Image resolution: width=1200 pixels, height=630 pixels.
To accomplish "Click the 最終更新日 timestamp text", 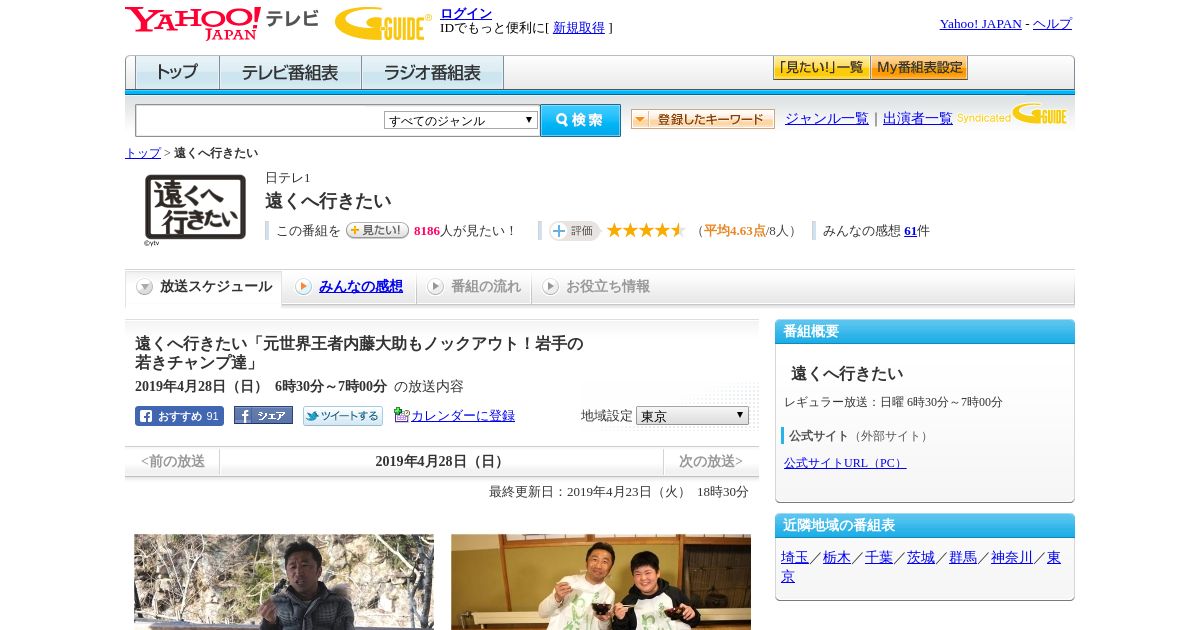I will click(x=619, y=492).
